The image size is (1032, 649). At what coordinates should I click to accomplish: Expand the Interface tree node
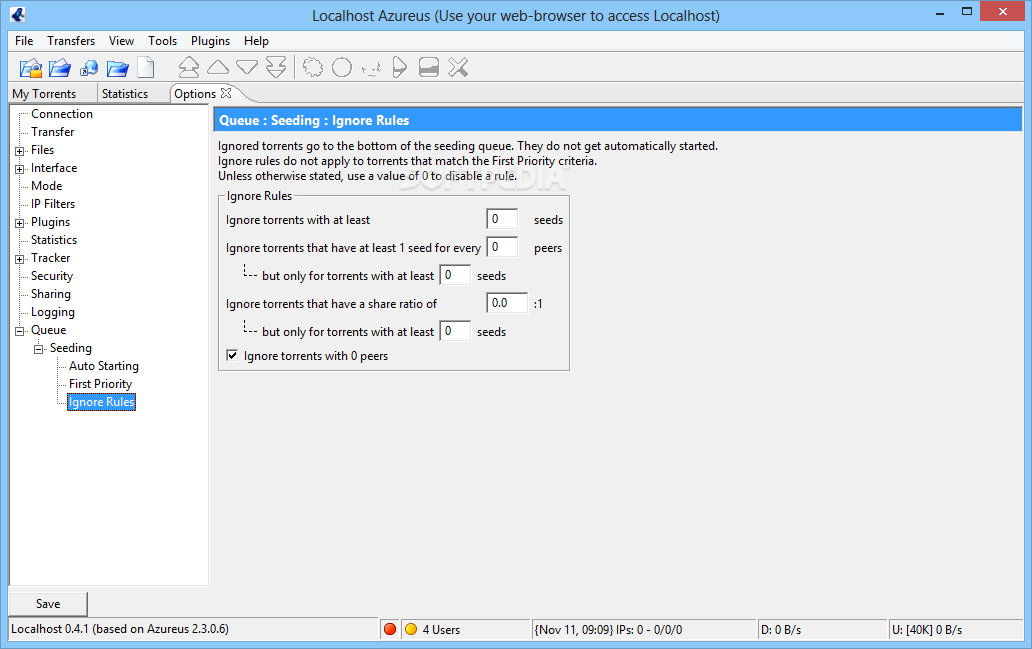coord(20,169)
